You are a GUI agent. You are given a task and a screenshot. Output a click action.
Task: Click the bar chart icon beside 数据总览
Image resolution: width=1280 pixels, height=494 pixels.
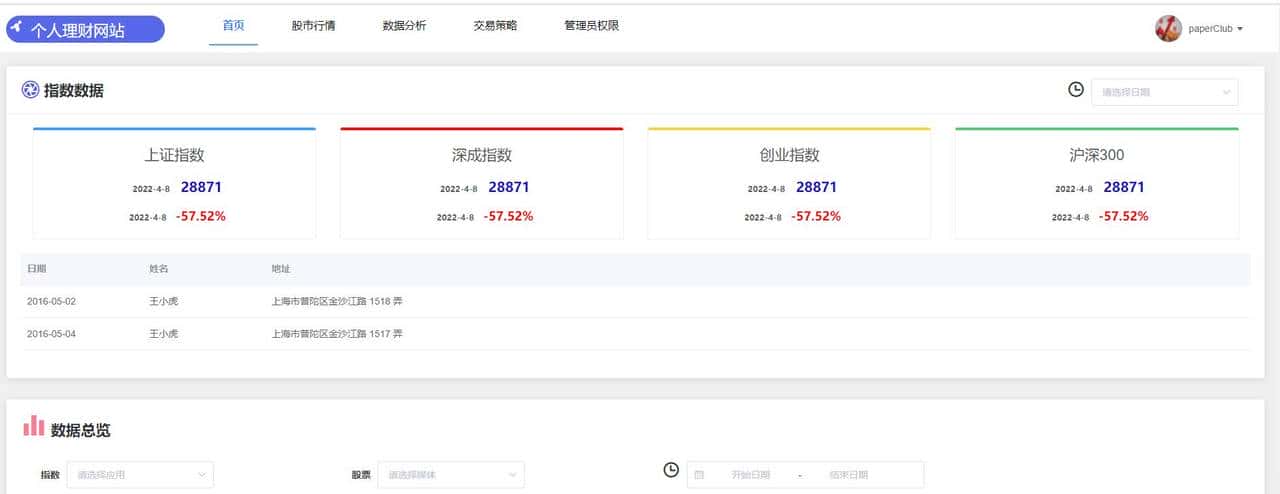pos(34,426)
